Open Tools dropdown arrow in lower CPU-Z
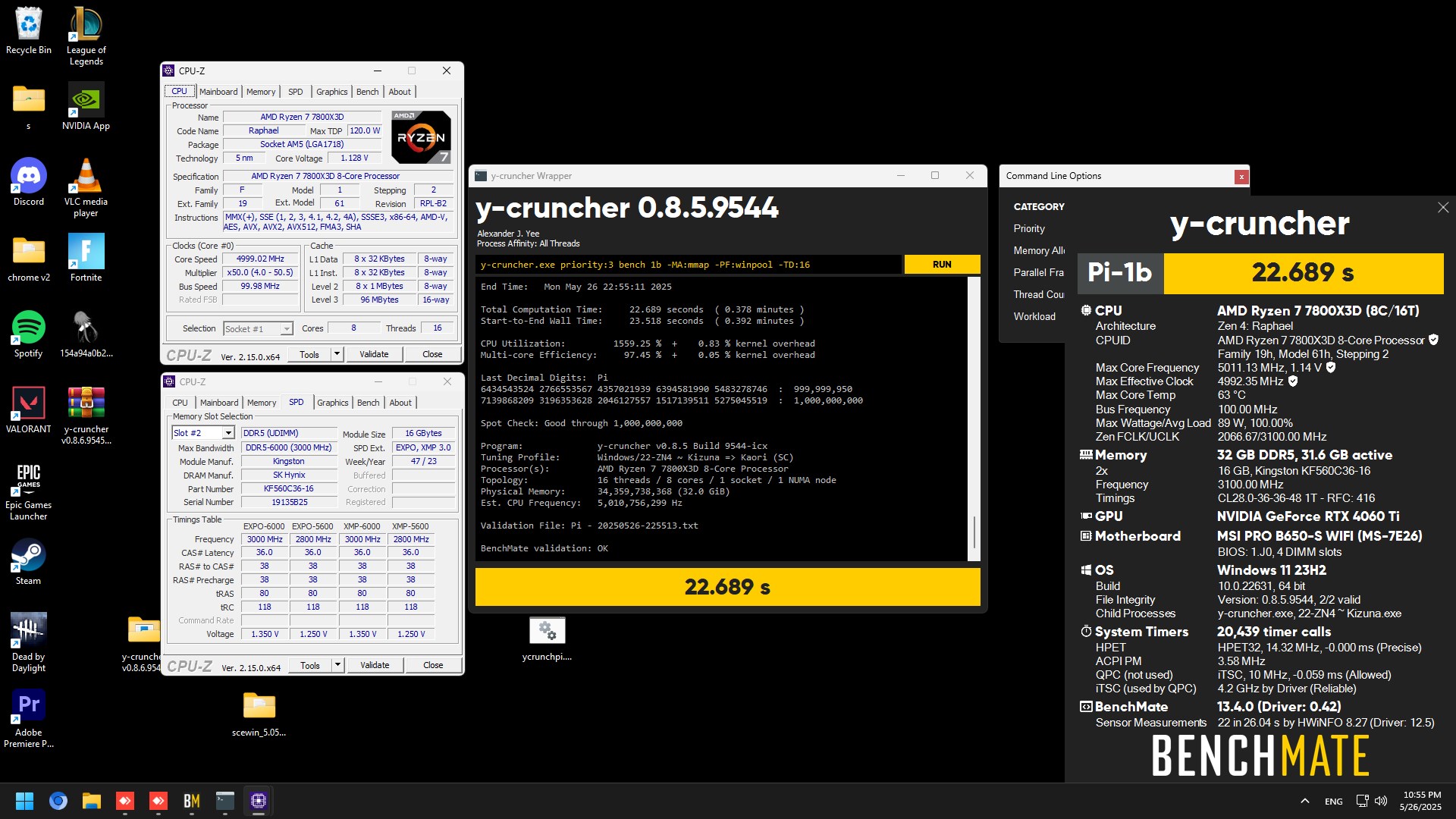The image size is (1456, 819). [337, 665]
